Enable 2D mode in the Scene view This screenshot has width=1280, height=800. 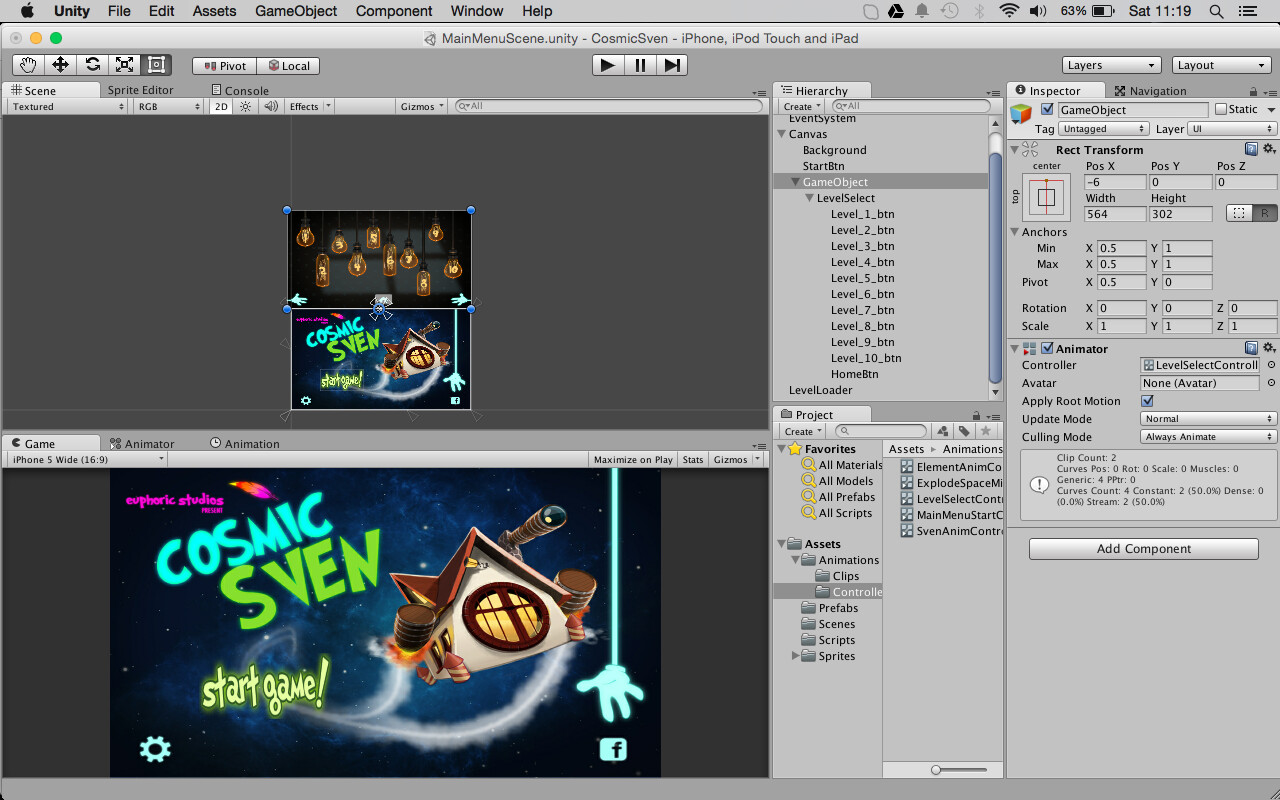pyautogui.click(x=219, y=106)
